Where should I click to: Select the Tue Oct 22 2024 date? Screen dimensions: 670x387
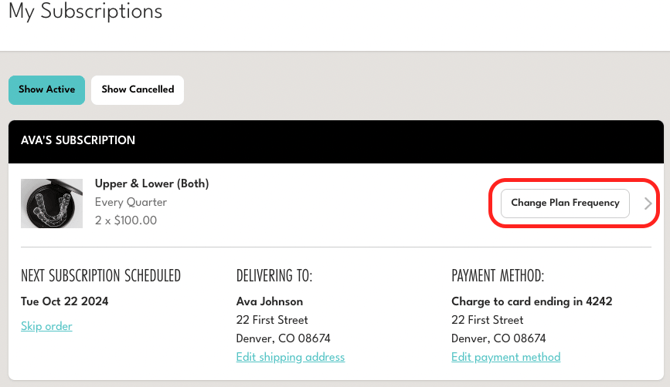click(65, 302)
